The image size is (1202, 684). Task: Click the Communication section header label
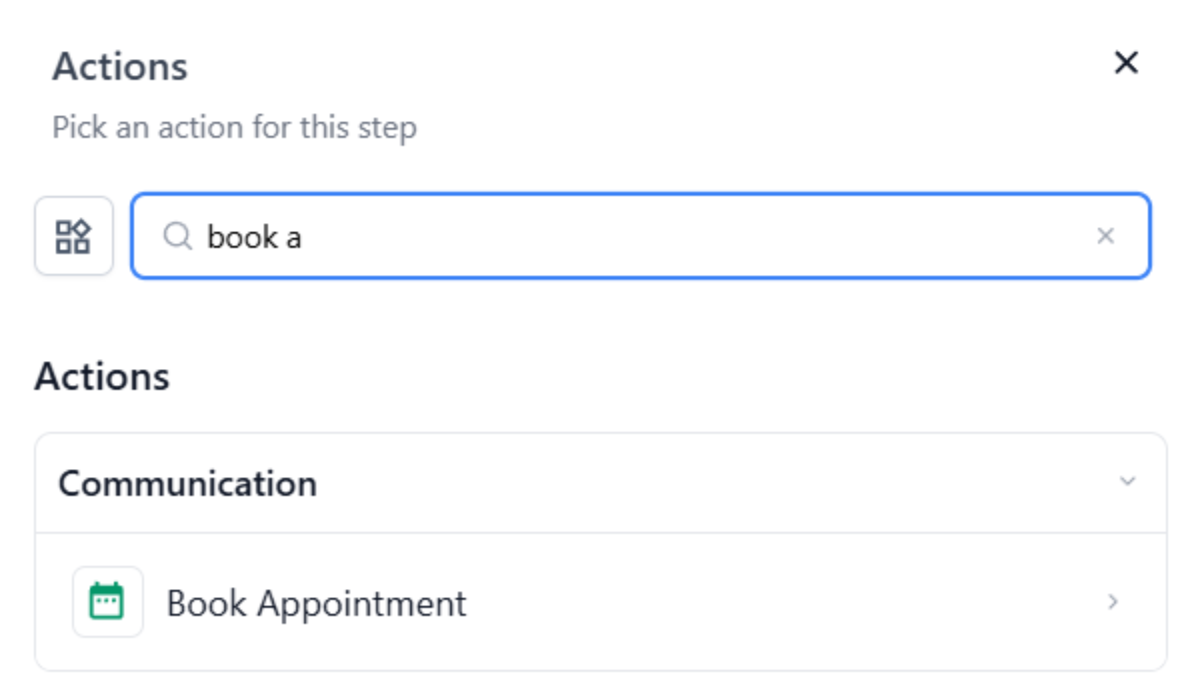click(x=187, y=483)
